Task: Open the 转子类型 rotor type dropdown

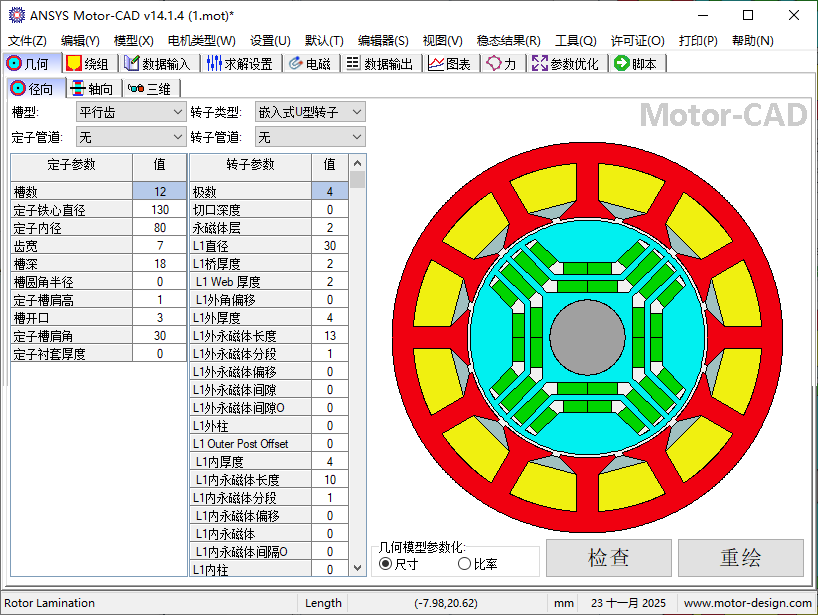Action: coord(310,112)
